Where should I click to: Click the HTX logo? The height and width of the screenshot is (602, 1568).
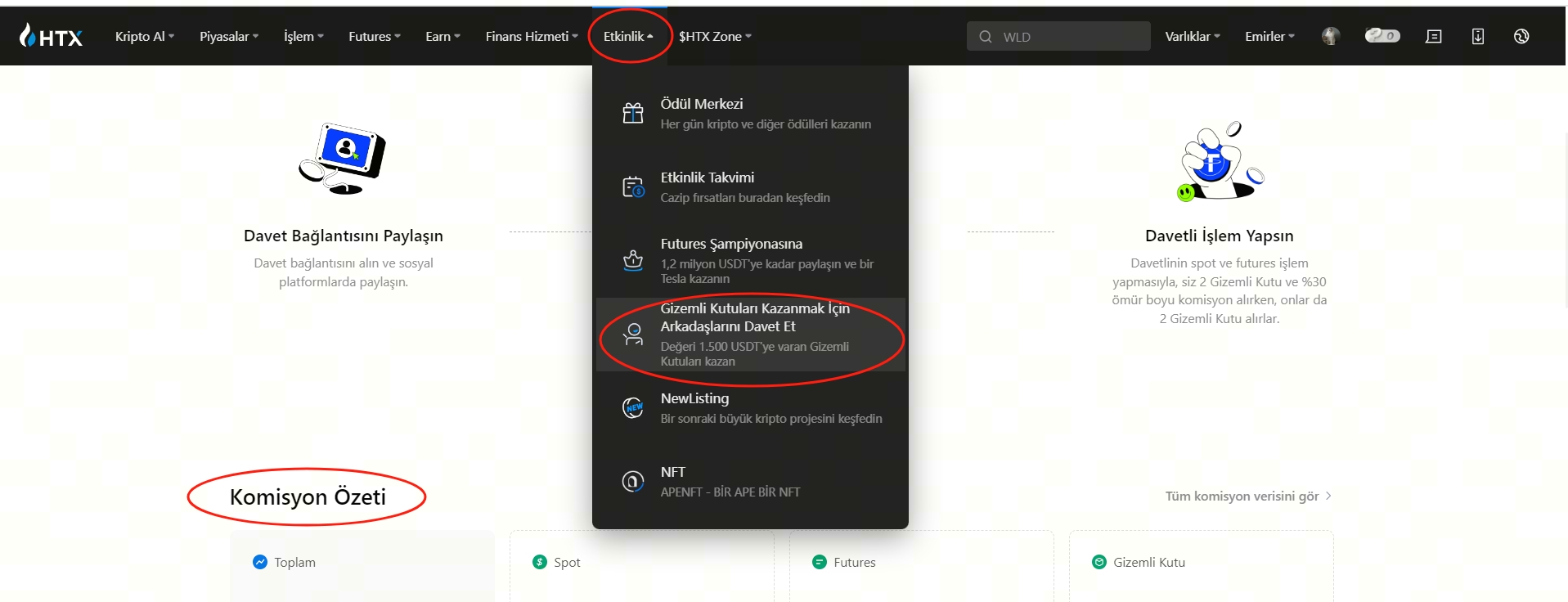coord(51,36)
